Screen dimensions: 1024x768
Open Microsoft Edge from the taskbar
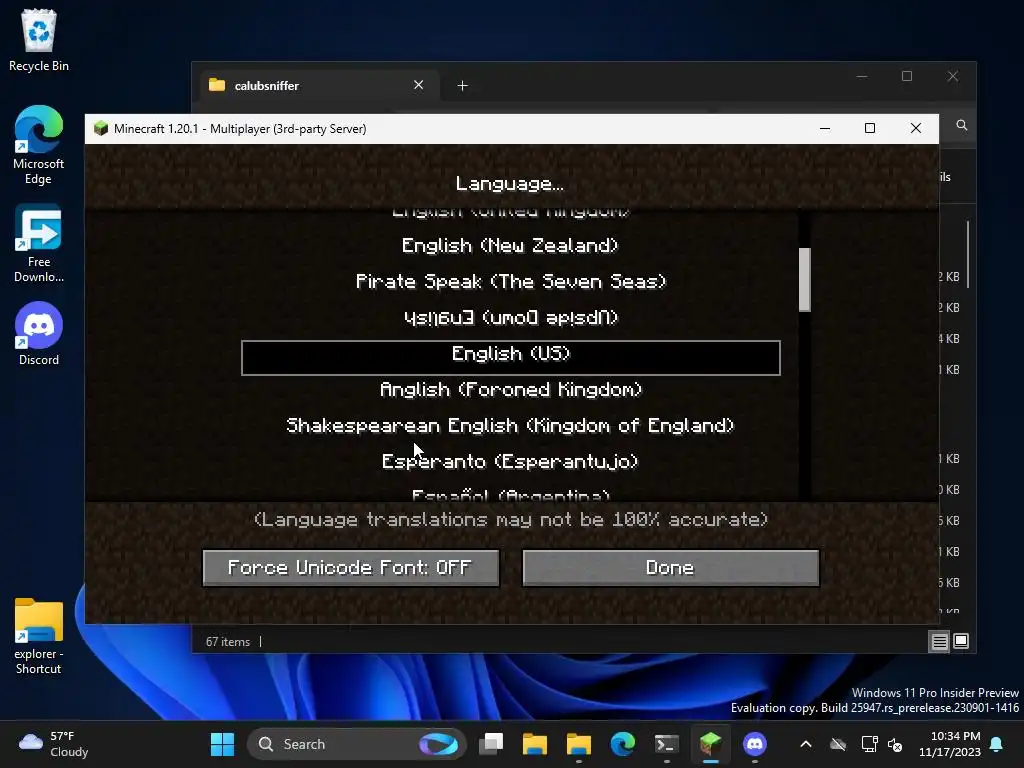[622, 744]
